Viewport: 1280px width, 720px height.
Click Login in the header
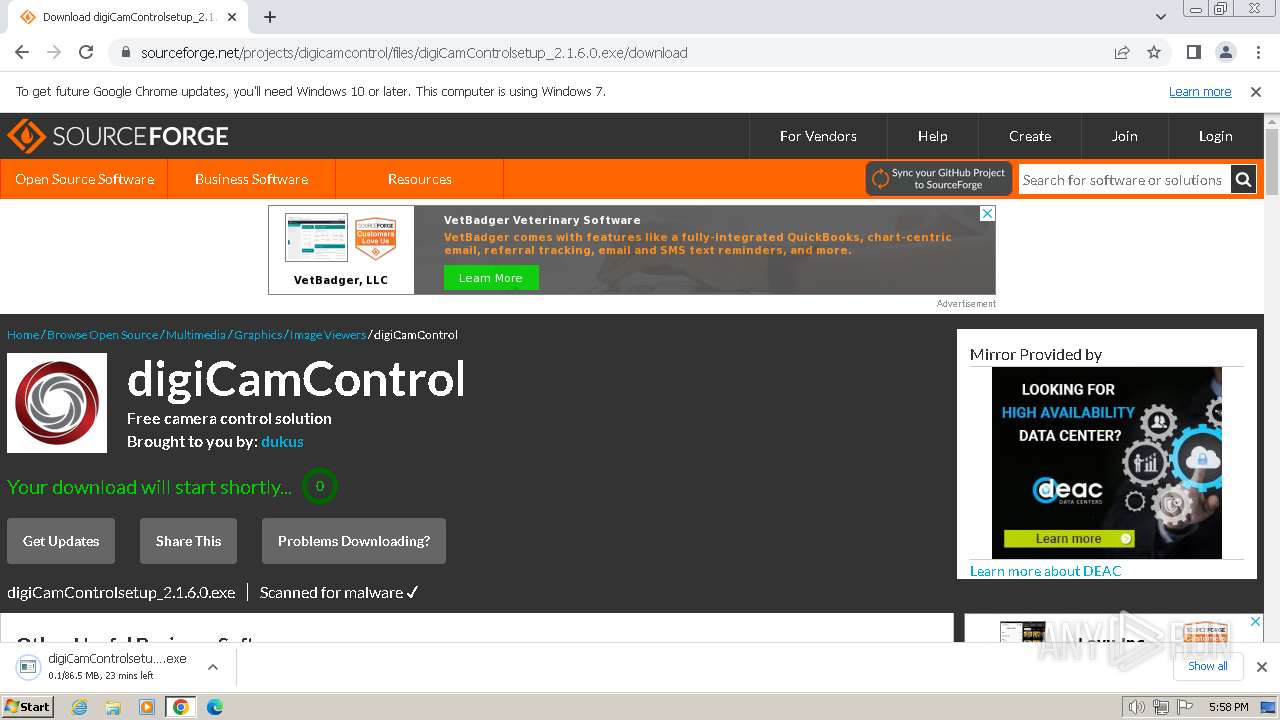click(x=1215, y=136)
